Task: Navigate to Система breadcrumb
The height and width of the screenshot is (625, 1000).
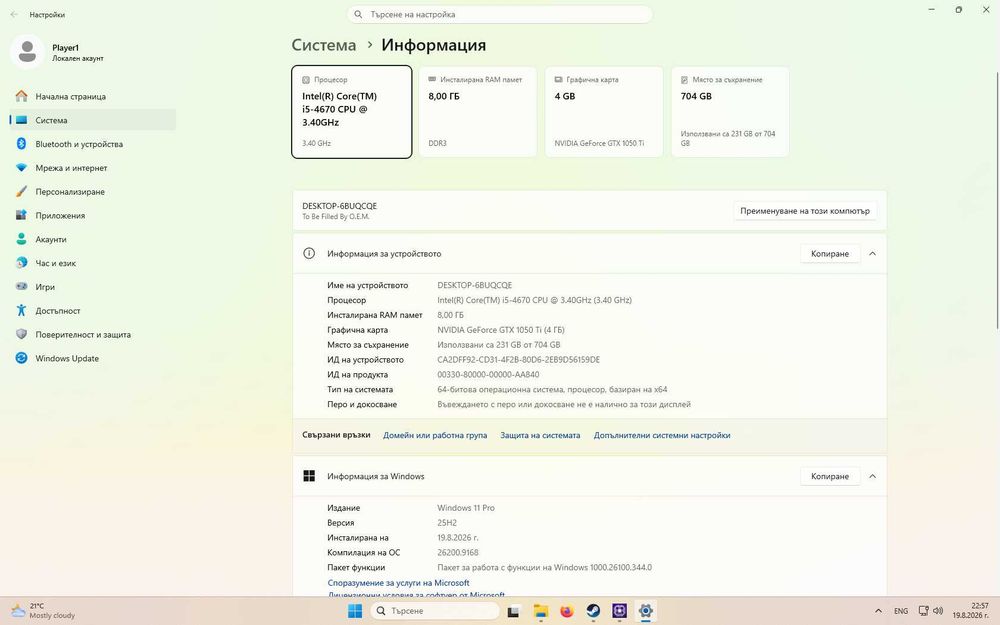Action: [x=324, y=45]
